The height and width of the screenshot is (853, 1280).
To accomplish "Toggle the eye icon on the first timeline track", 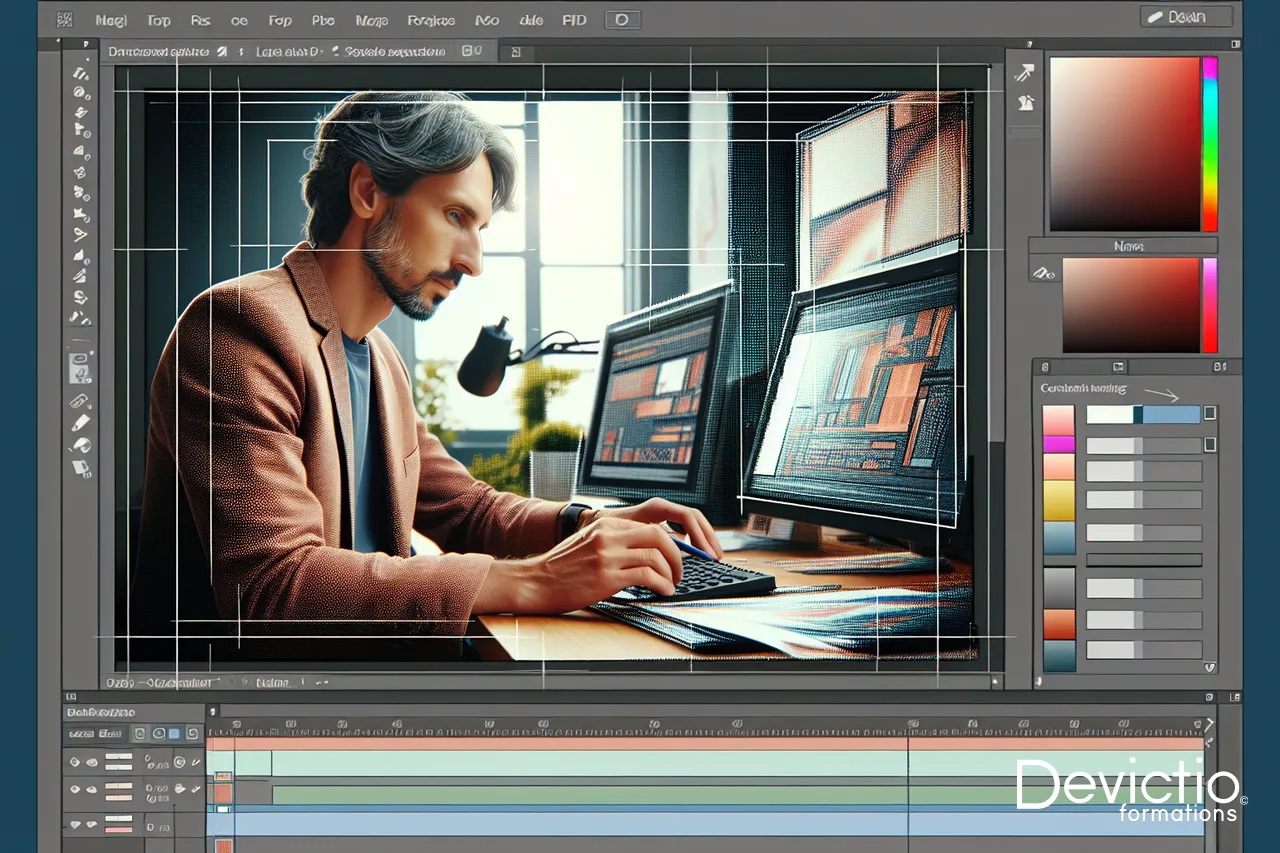I will (74, 762).
